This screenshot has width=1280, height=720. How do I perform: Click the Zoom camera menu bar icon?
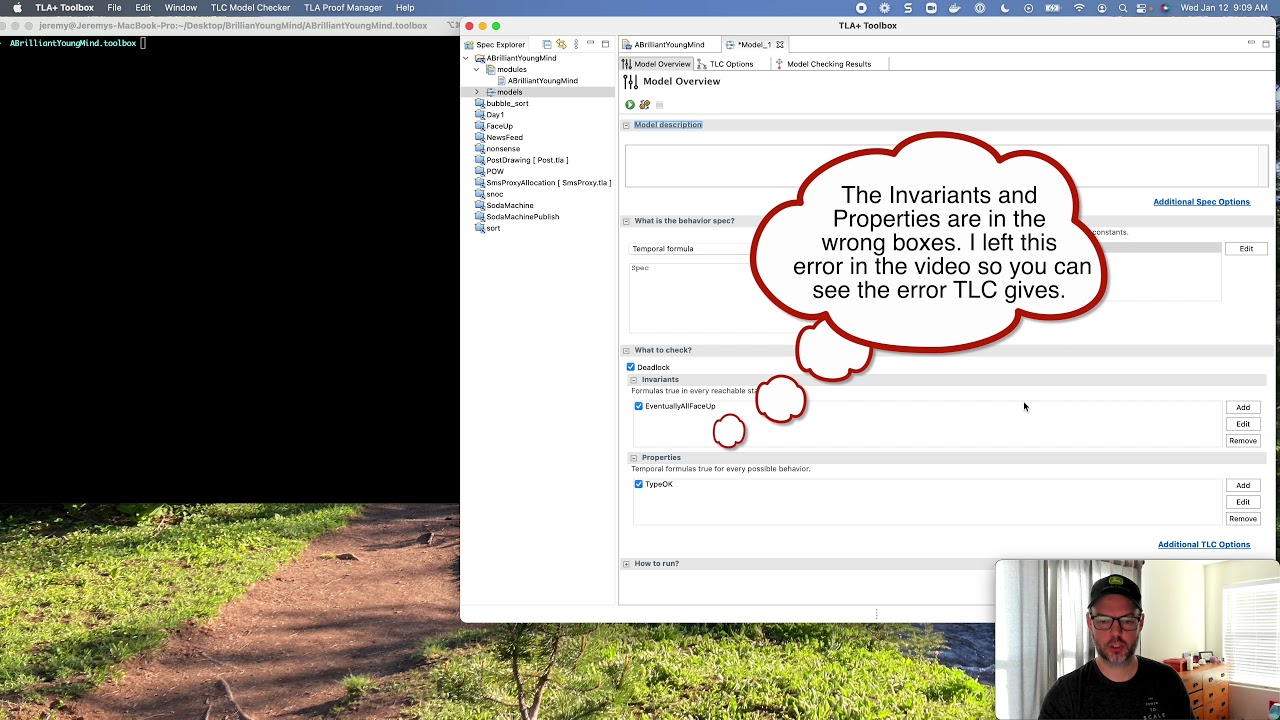tap(931, 8)
